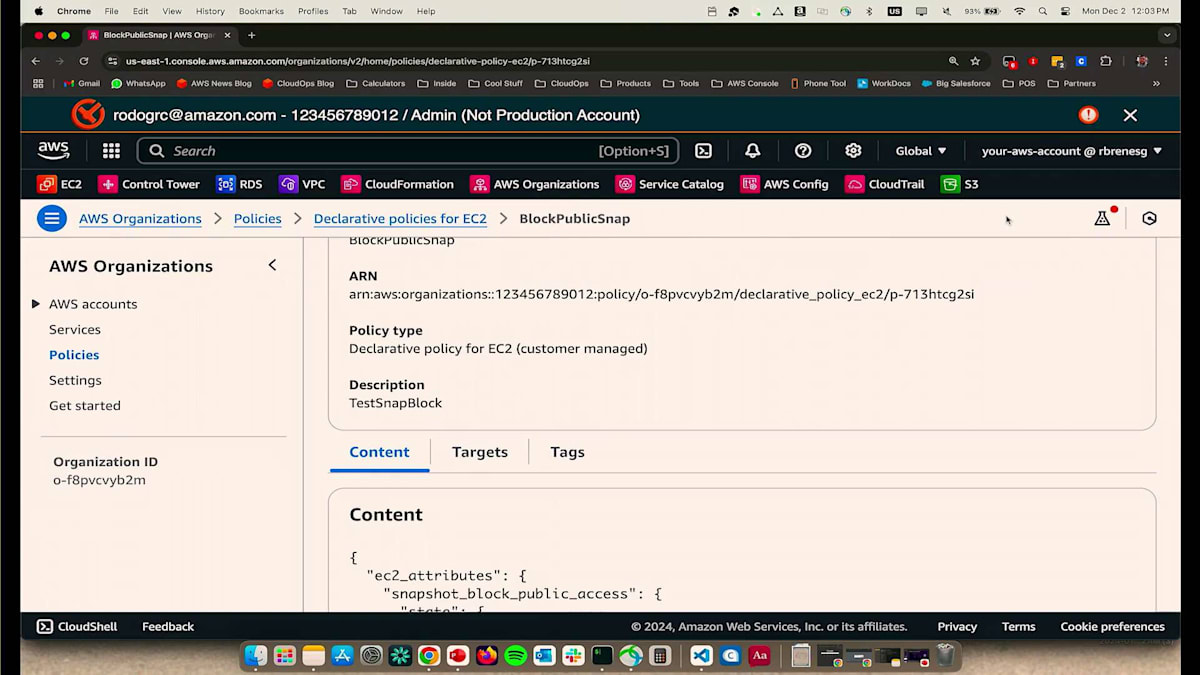This screenshot has width=1200, height=675.
Task: Open the notifications bell
Action: point(753,151)
